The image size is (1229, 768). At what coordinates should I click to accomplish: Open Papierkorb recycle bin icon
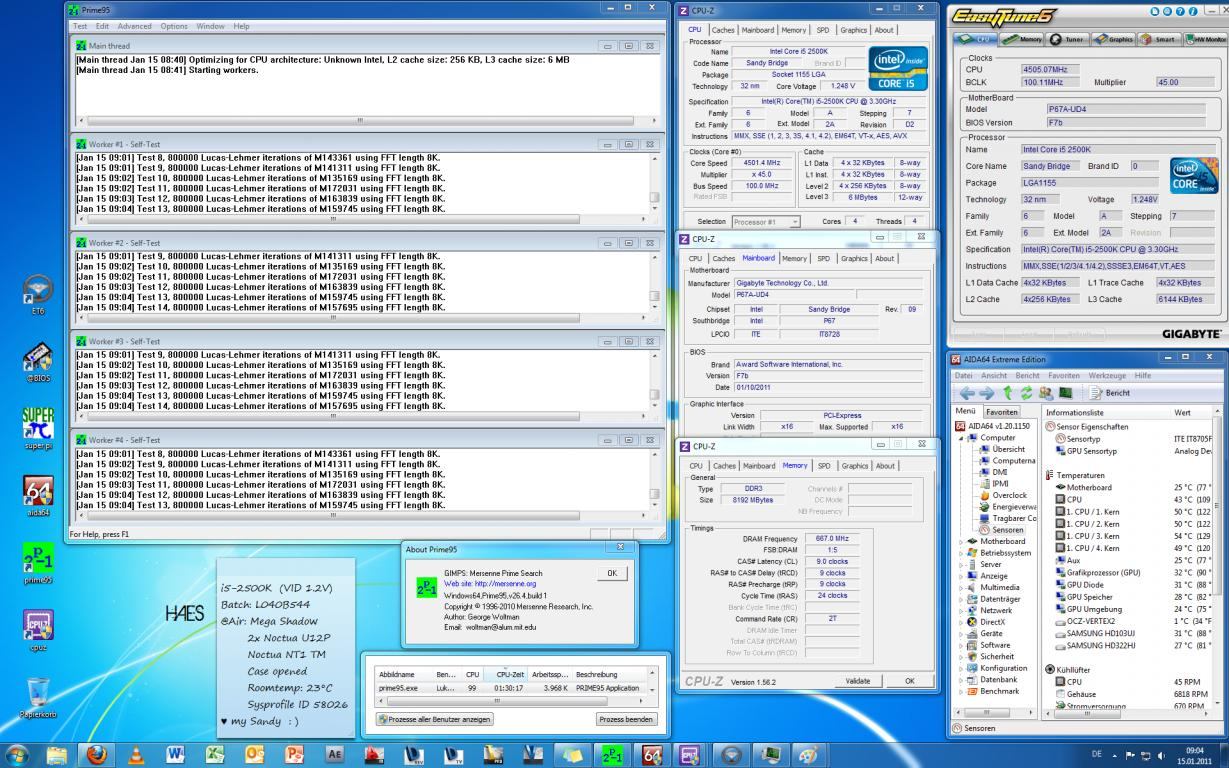(x=38, y=697)
